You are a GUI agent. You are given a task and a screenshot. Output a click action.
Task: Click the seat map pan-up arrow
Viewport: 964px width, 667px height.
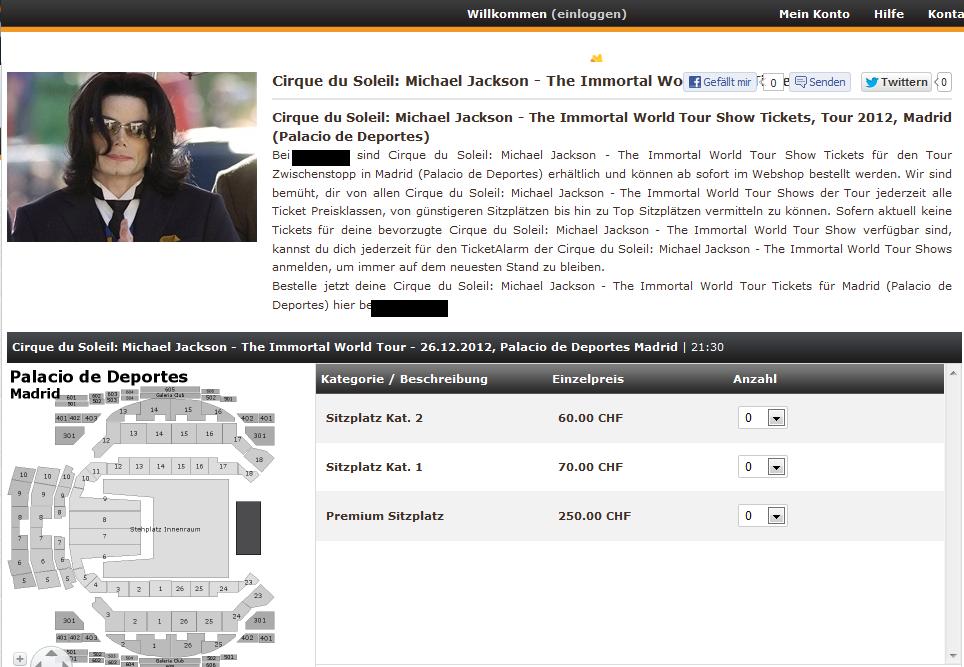(52, 653)
